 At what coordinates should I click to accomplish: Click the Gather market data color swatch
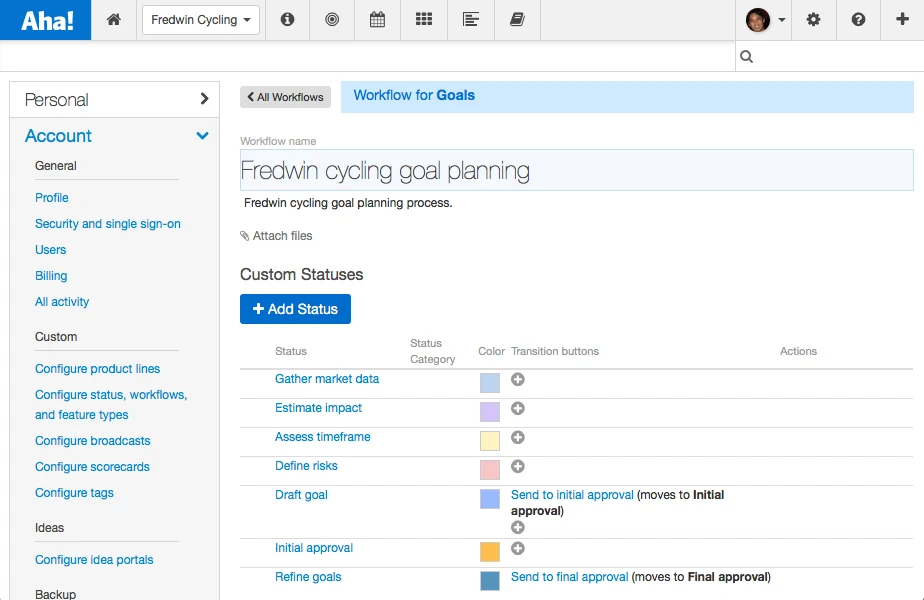(490, 383)
